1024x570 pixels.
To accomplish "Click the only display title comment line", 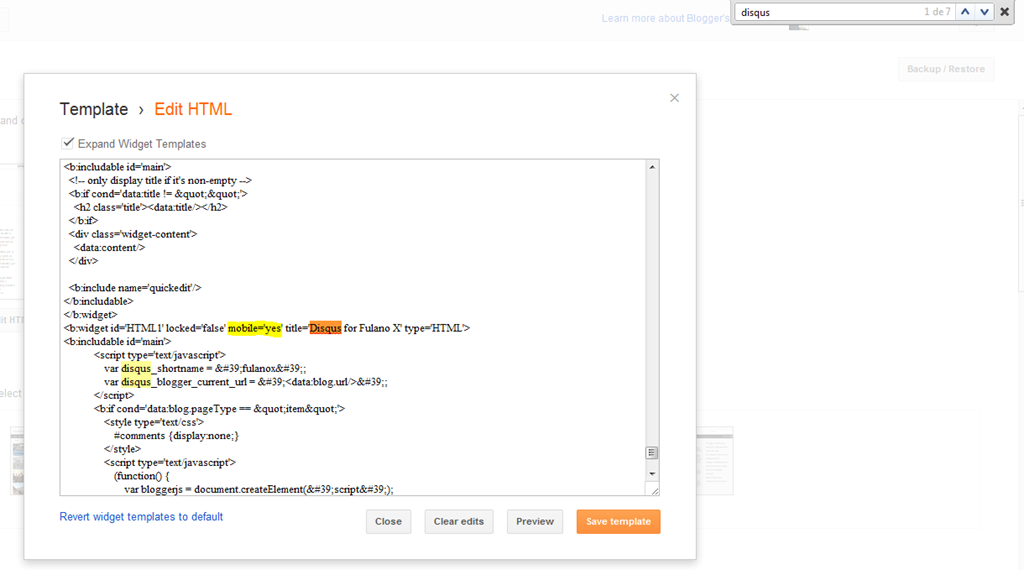I will point(160,181).
